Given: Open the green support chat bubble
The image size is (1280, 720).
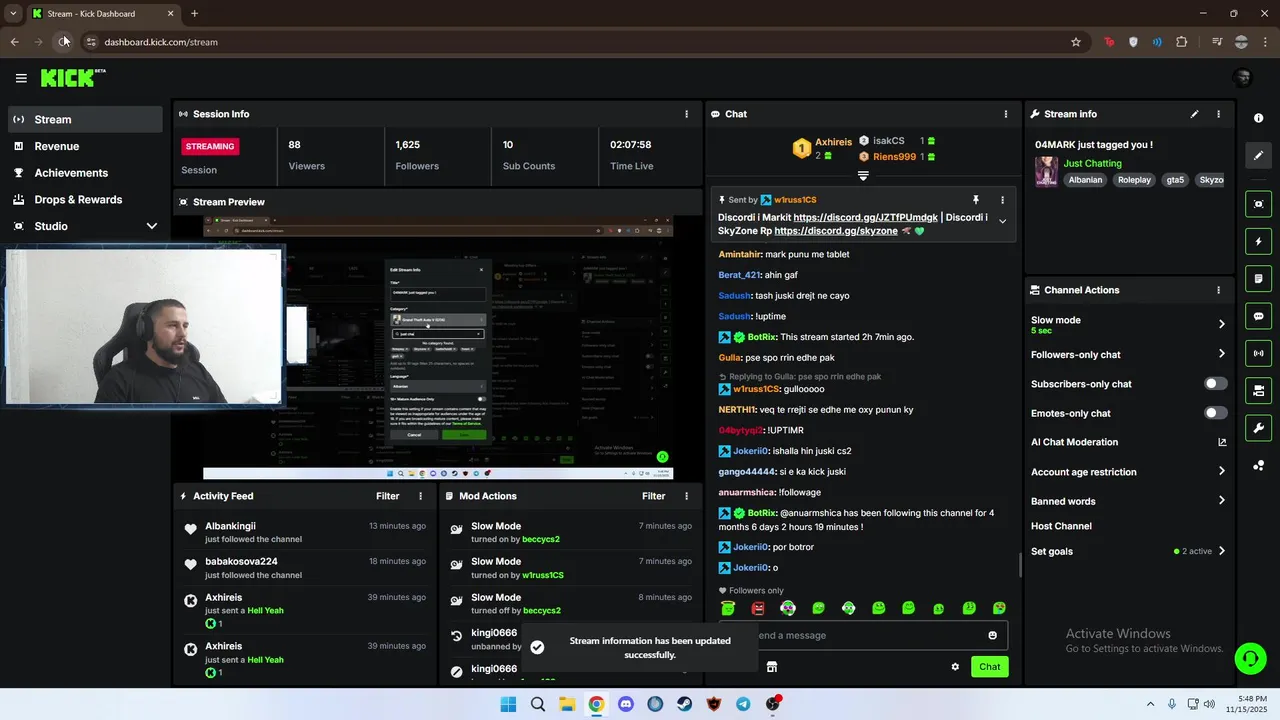Looking at the screenshot, I should 1250,658.
